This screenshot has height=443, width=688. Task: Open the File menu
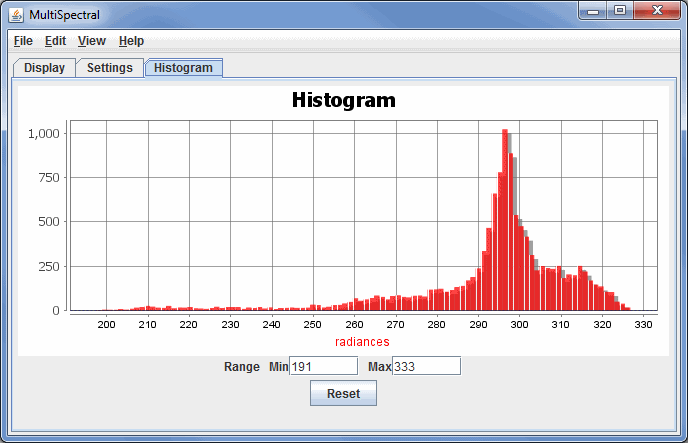[x=23, y=41]
